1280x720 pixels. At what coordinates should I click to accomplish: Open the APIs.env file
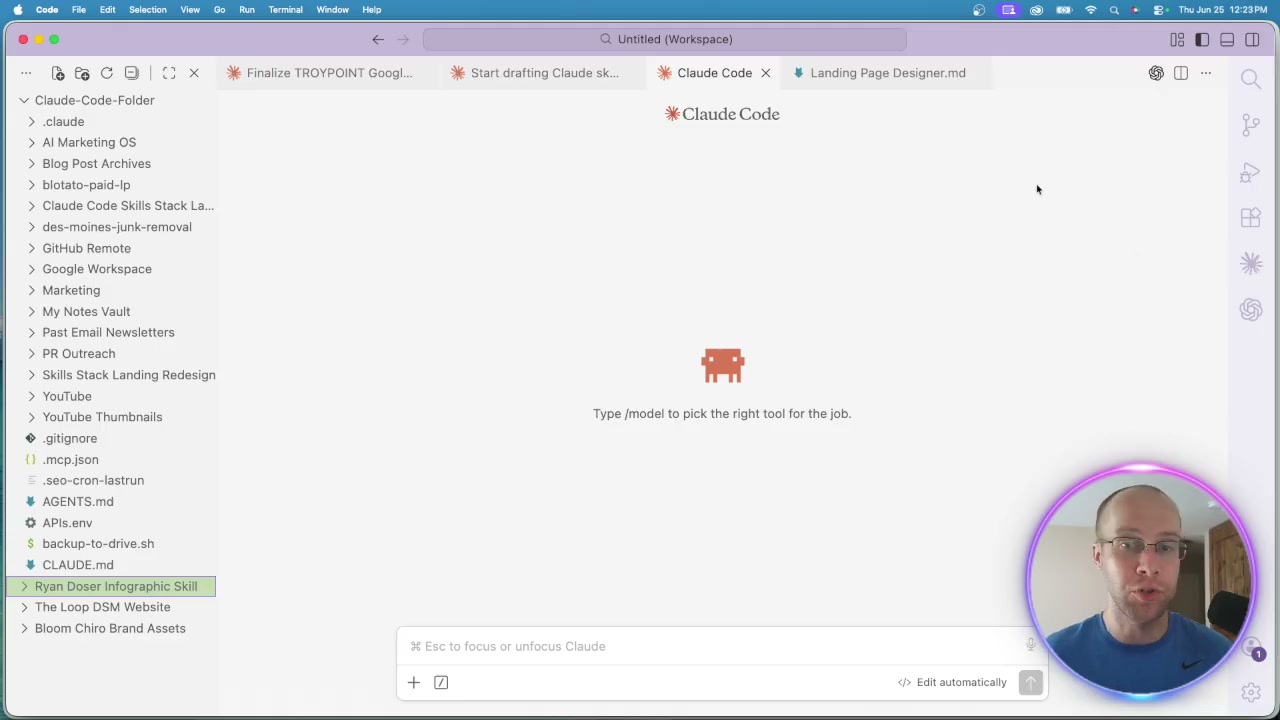tap(67, 523)
